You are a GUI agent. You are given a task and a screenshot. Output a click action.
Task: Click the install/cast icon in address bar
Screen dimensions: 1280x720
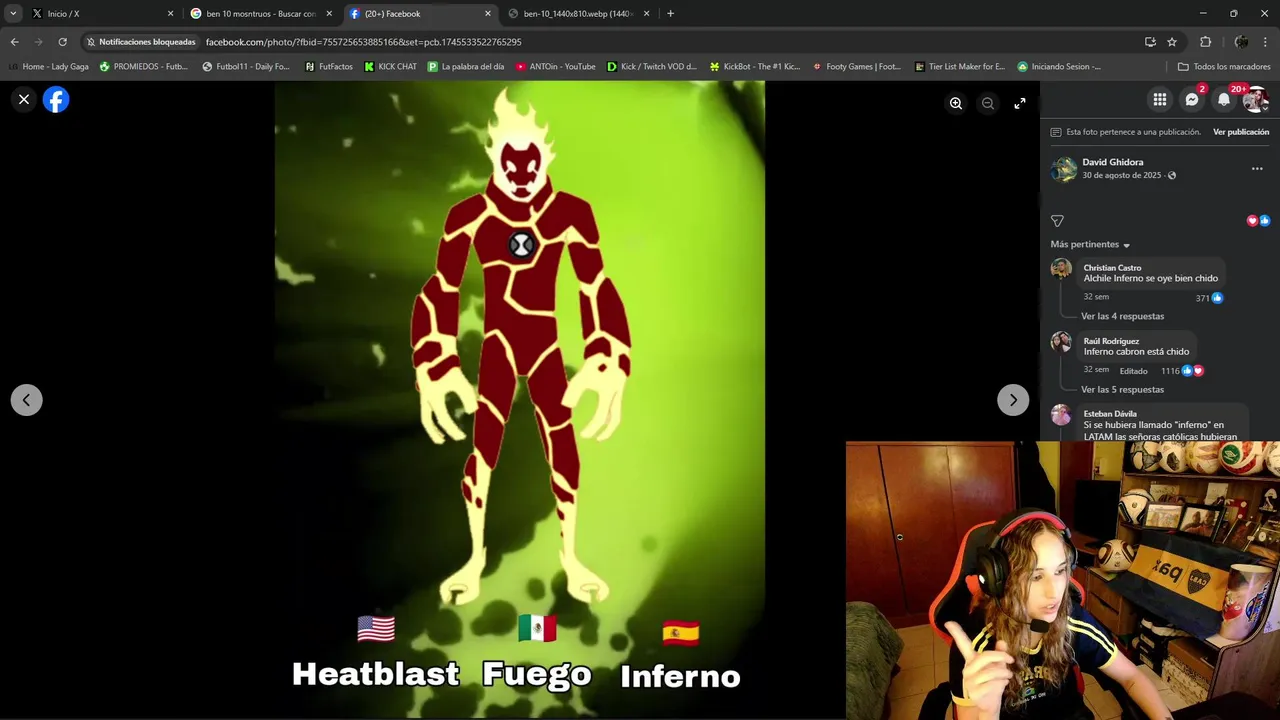pyautogui.click(x=1150, y=42)
